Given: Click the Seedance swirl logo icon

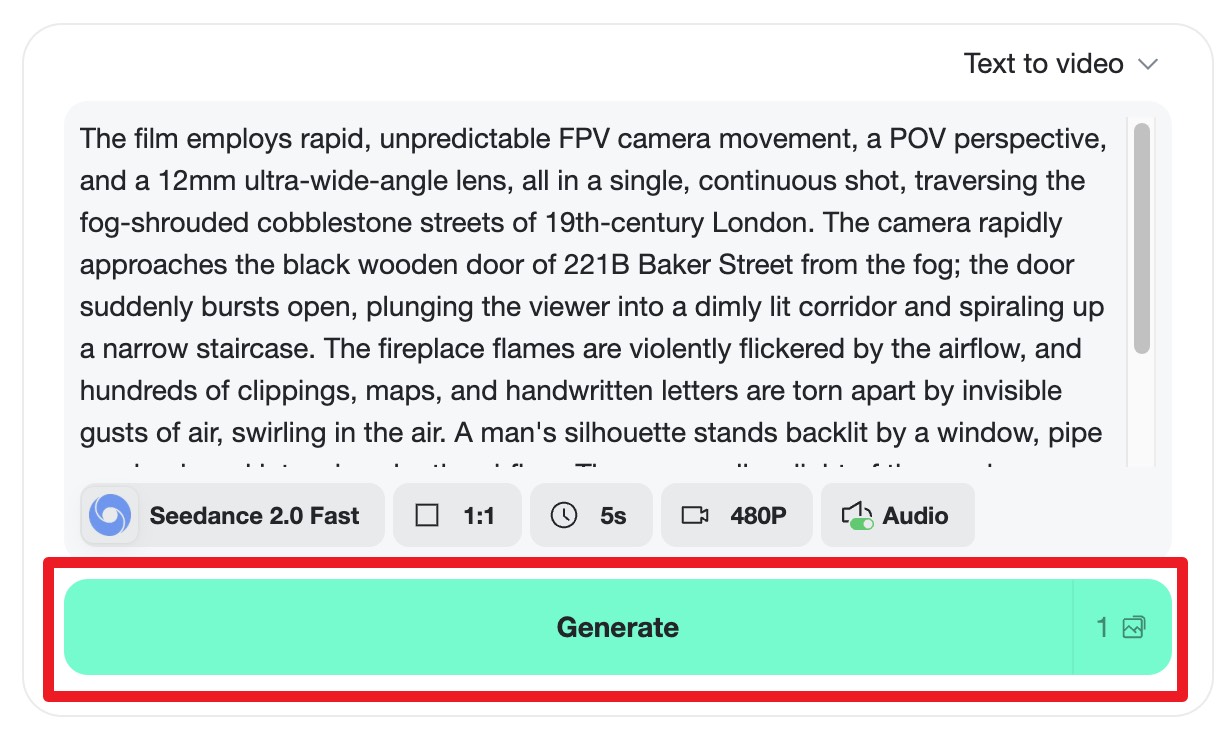Looking at the screenshot, I should (x=110, y=516).
